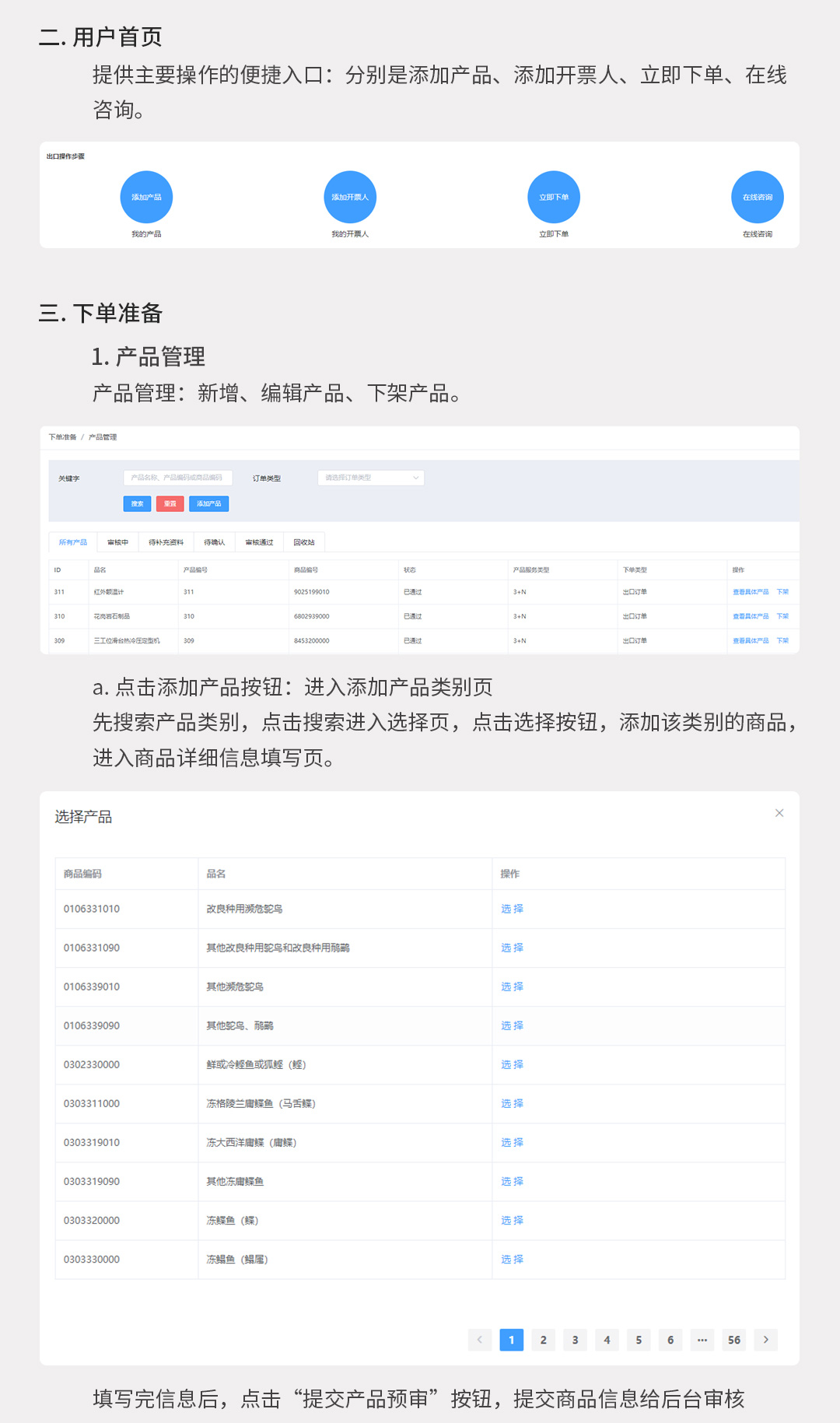
Task: Click 选择 for product code 0106331010
Action: pyautogui.click(x=512, y=909)
